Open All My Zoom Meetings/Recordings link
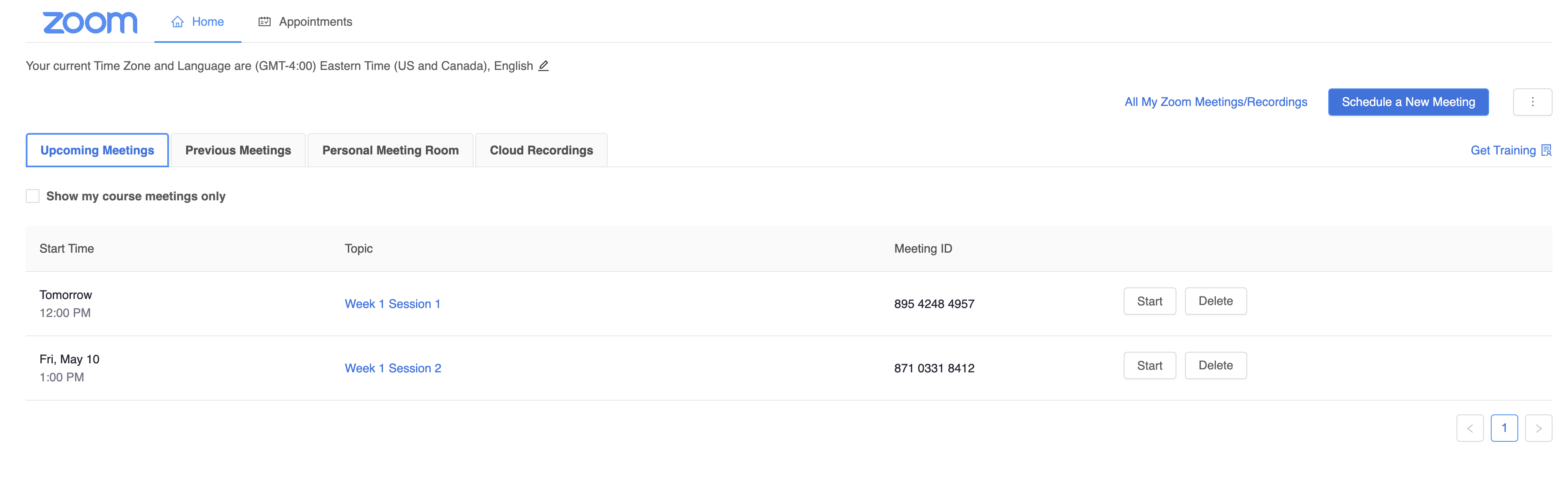 [1215, 102]
